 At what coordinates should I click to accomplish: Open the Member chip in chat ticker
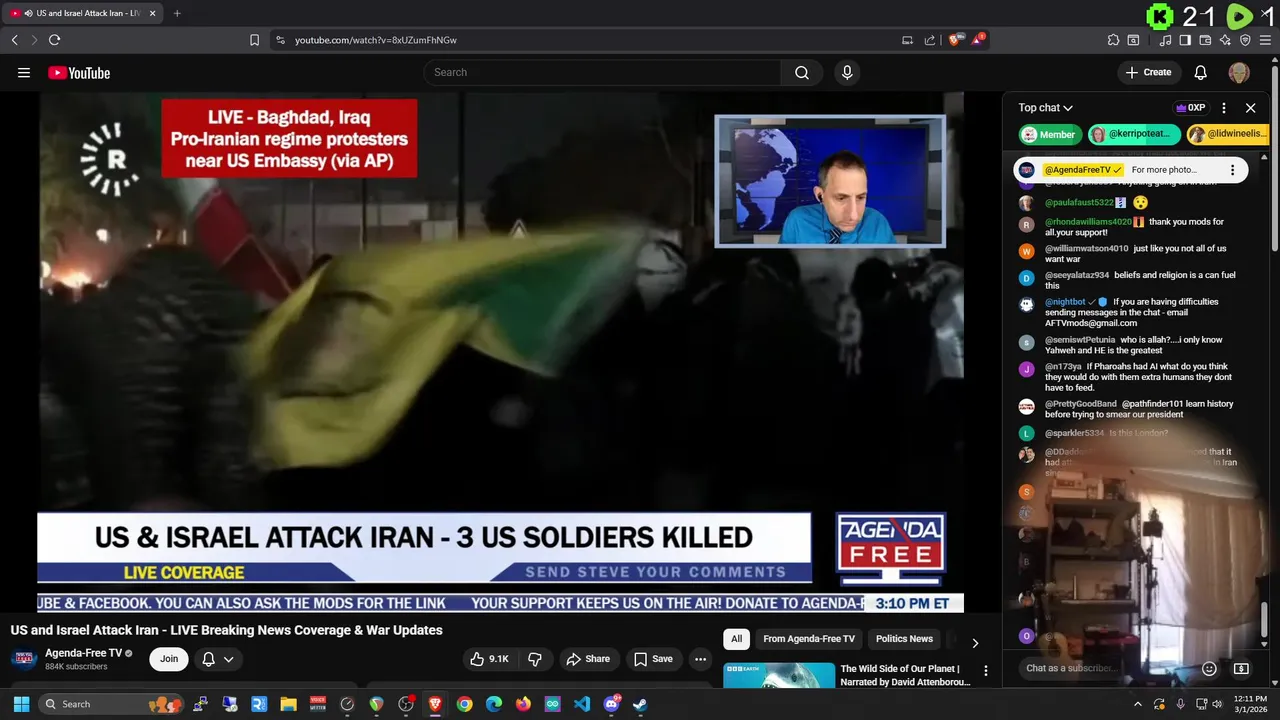[1048, 134]
